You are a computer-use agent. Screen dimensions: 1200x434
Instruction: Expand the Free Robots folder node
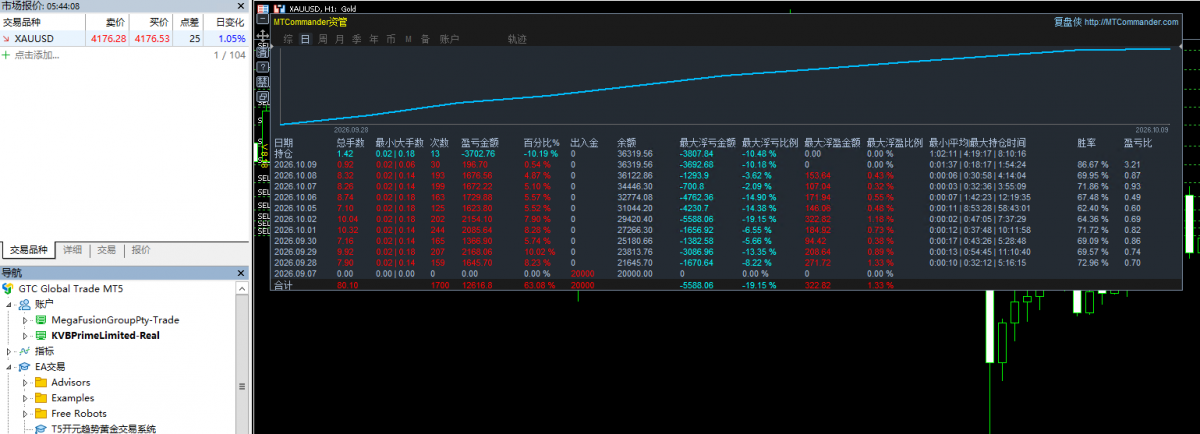click(x=26, y=413)
